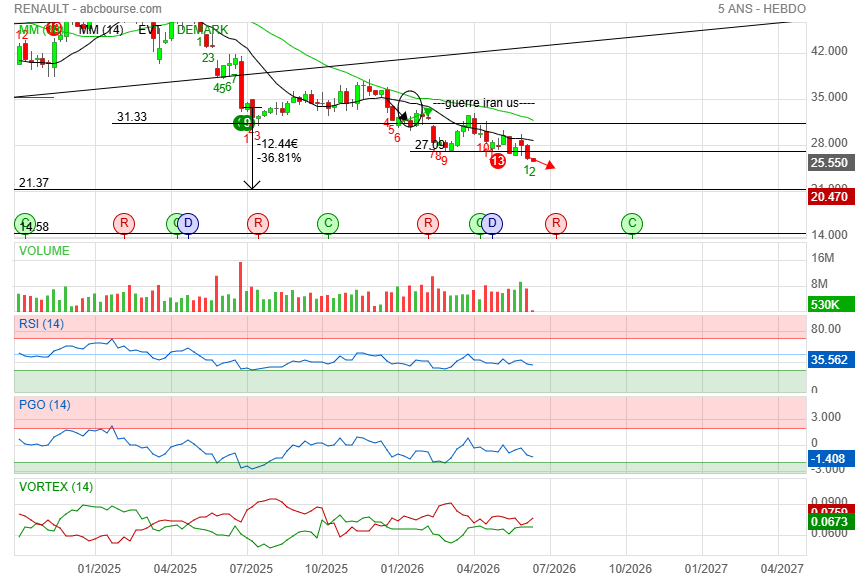Click the 21.37 support level label
The width and height of the screenshot is (855, 579).
pyautogui.click(x=34, y=183)
